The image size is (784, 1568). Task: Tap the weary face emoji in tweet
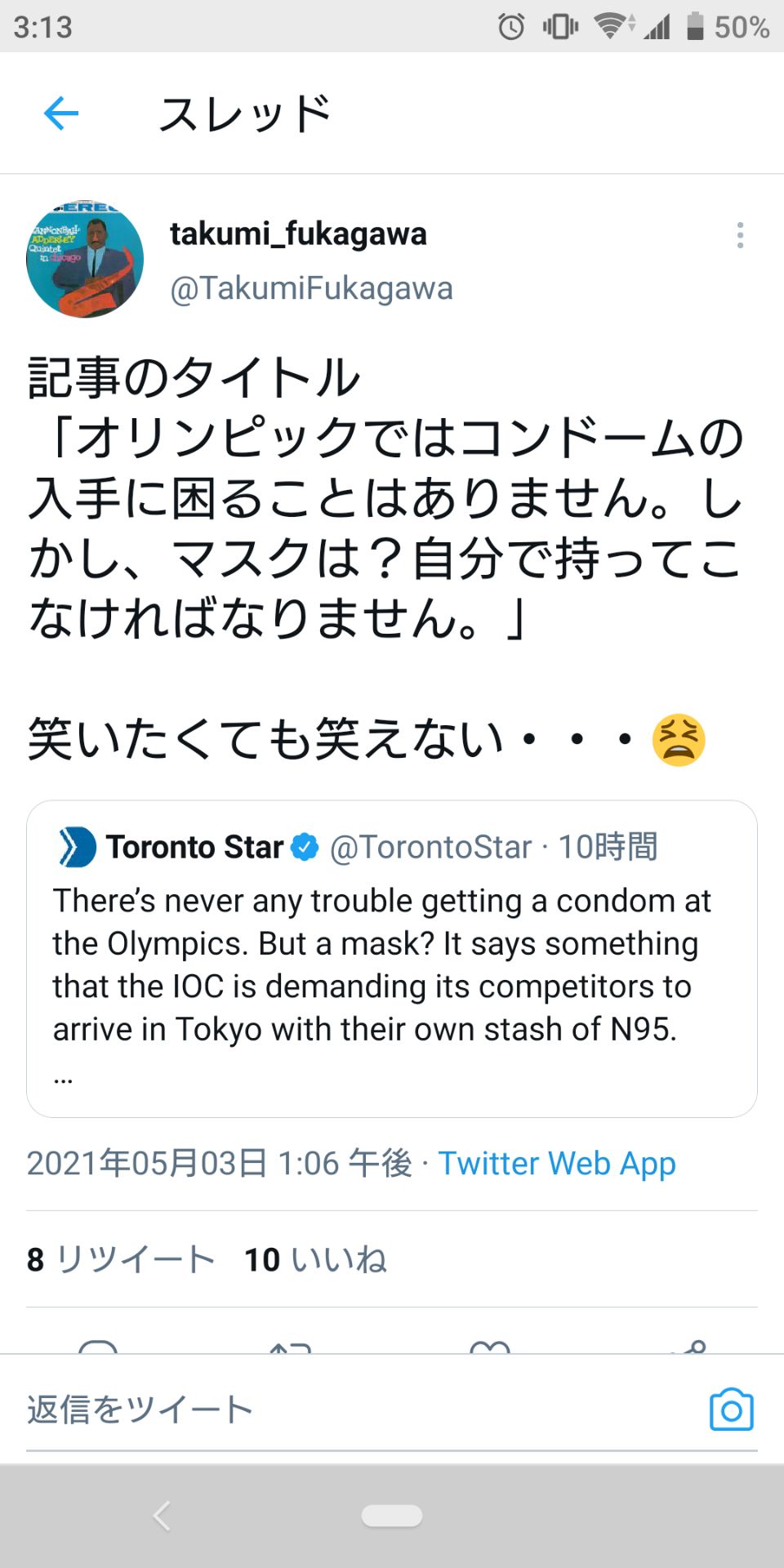click(678, 739)
